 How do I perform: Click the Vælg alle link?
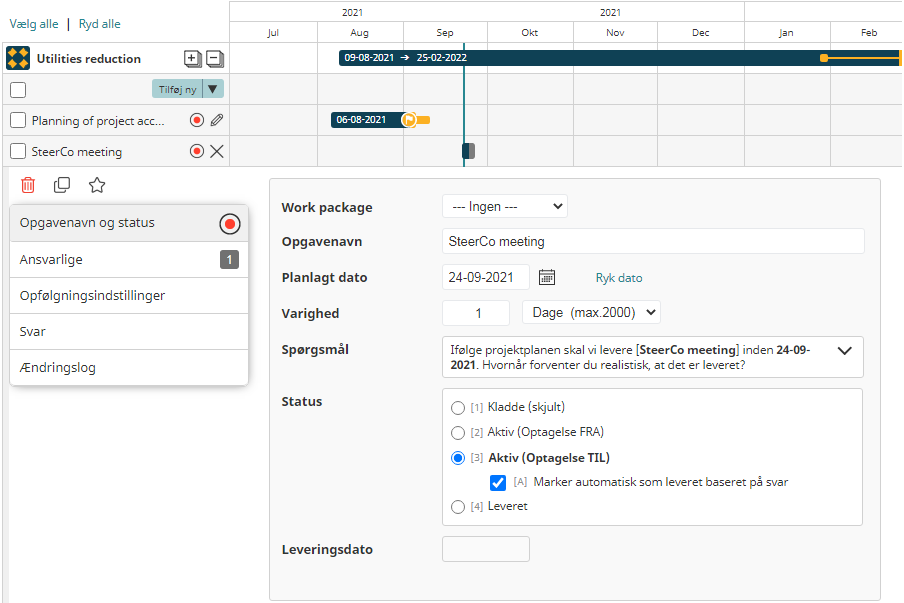click(x=34, y=24)
